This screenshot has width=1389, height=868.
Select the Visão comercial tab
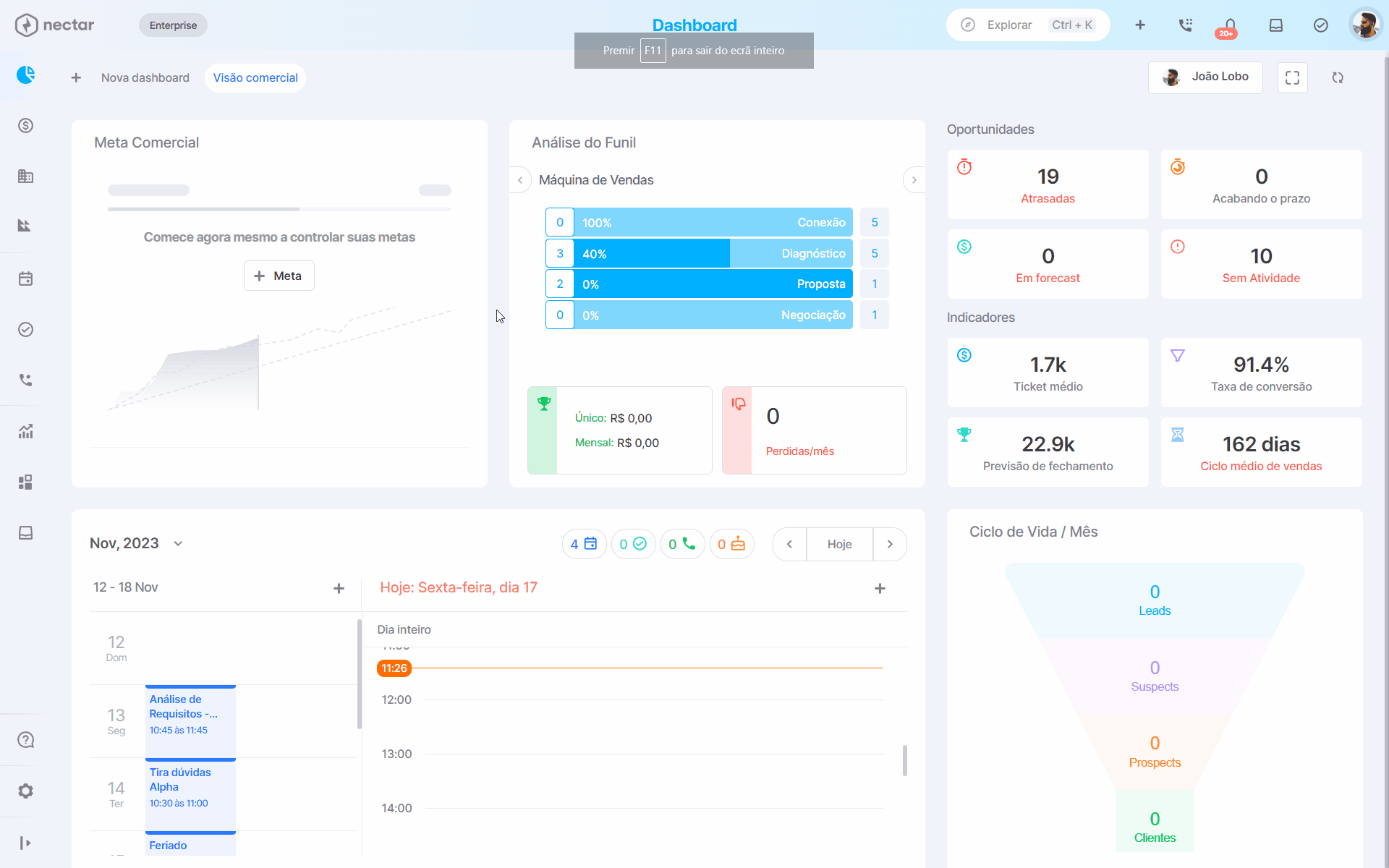255,77
